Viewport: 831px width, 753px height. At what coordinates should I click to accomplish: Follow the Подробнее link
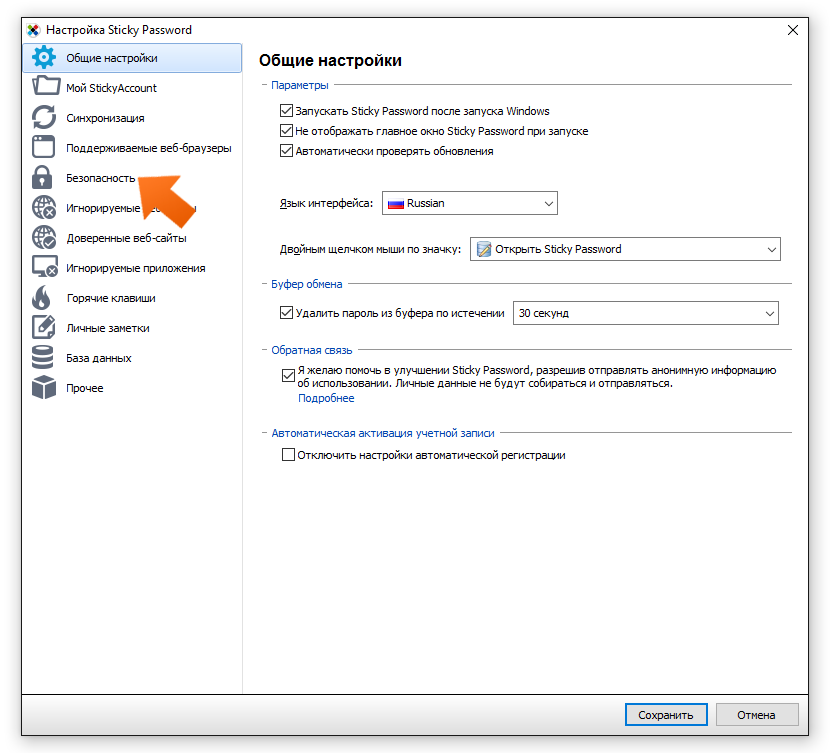326,398
